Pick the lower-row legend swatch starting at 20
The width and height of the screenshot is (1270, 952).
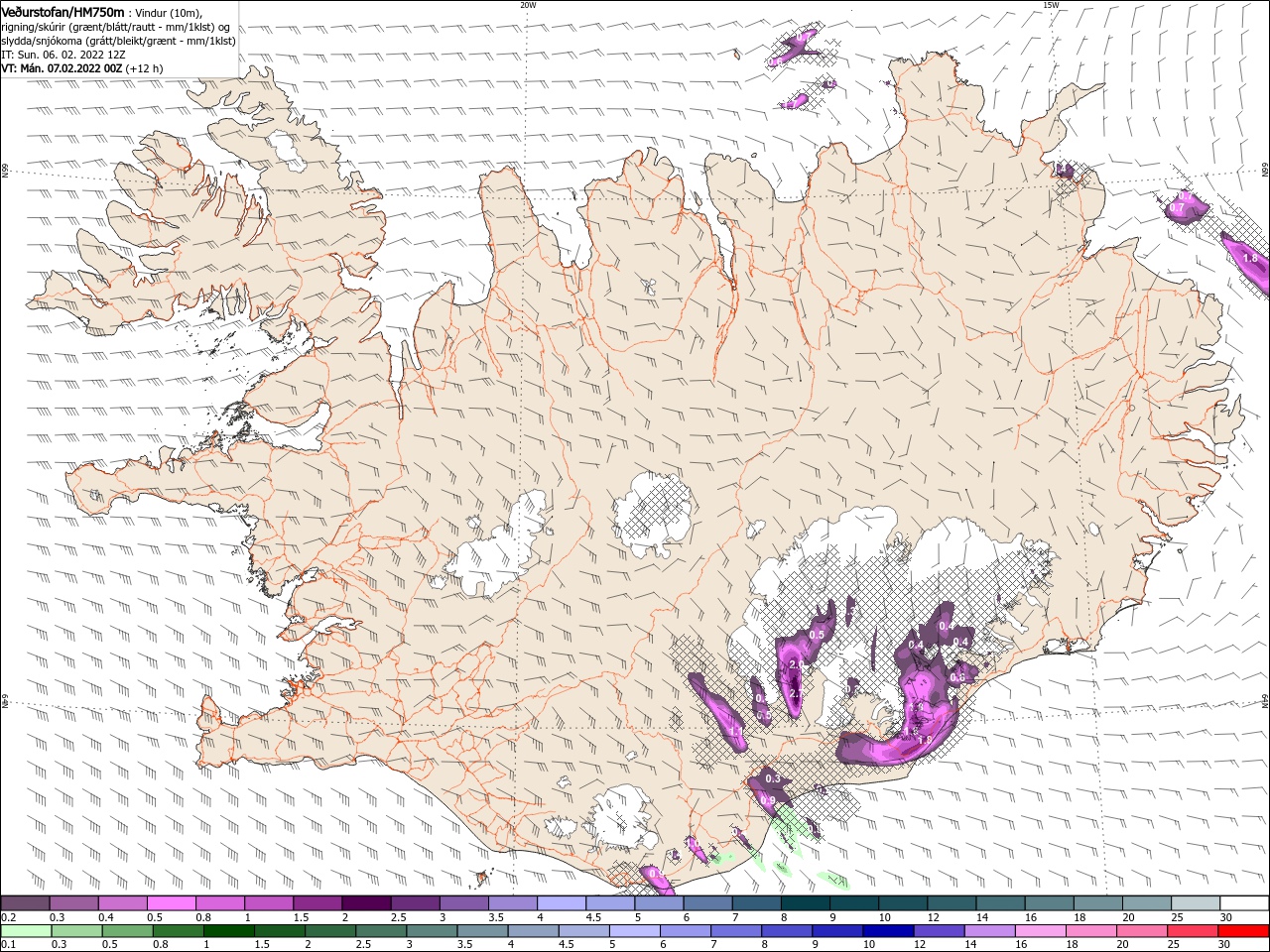(1141, 931)
